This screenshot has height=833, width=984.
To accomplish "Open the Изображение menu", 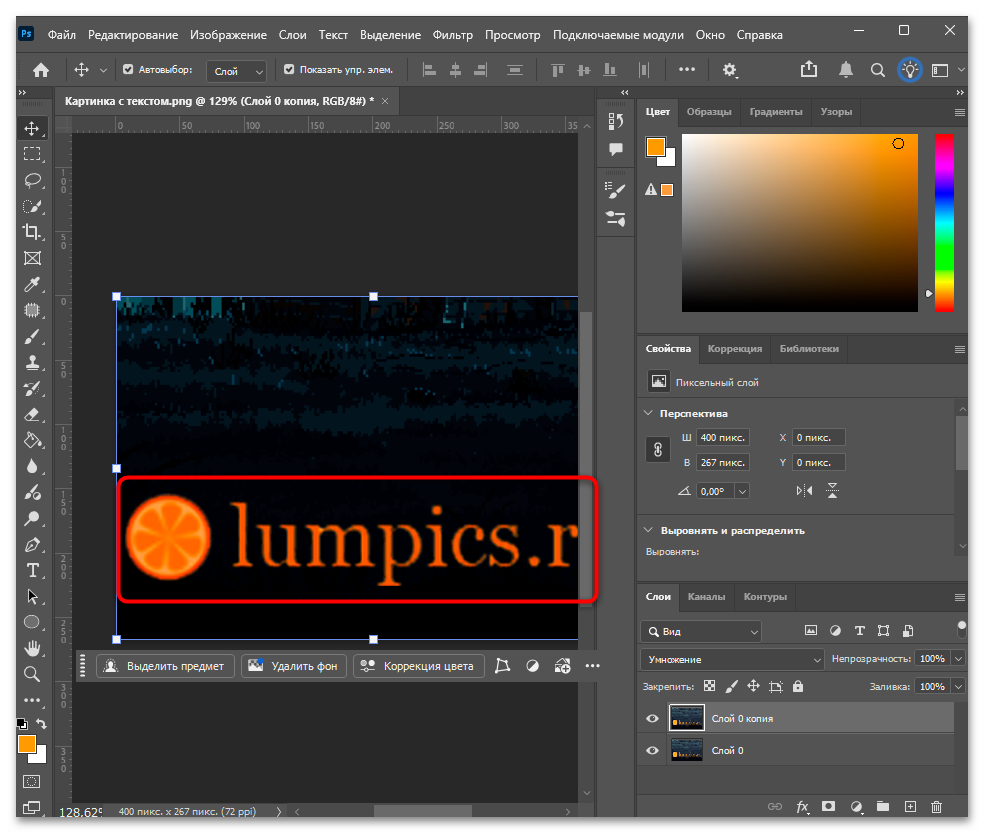I will point(228,35).
